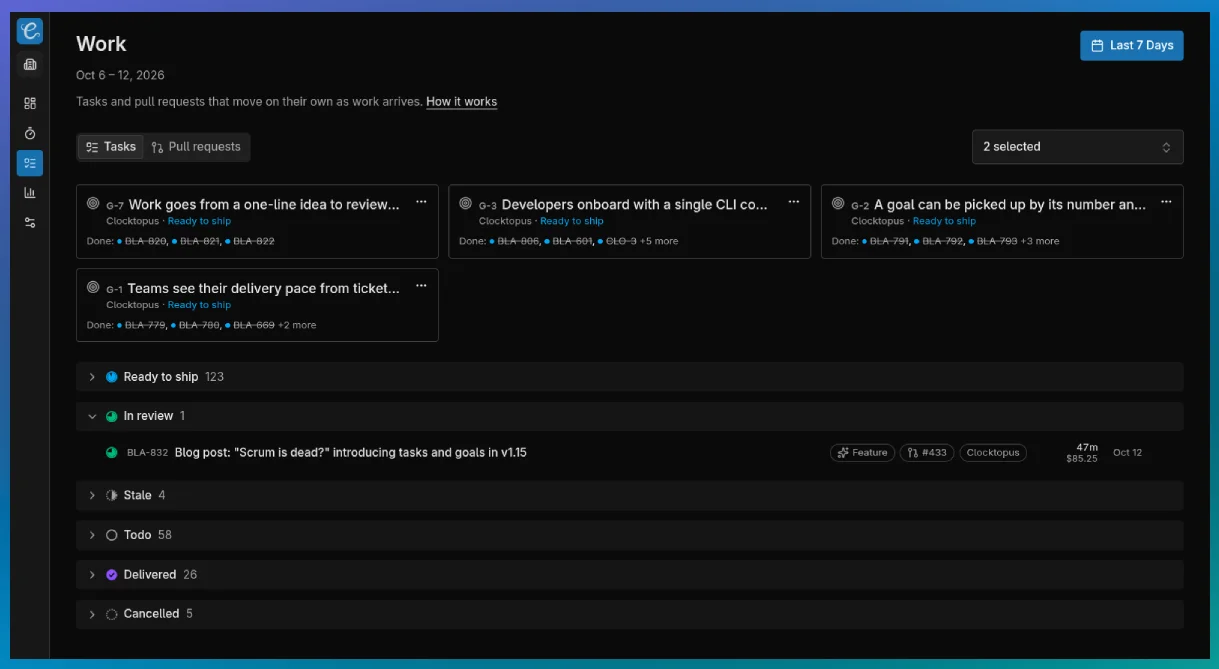Viewport: 1219px width, 669px height.
Task: Open the stopwatch timer icon in sidebar
Action: [x=30, y=133]
